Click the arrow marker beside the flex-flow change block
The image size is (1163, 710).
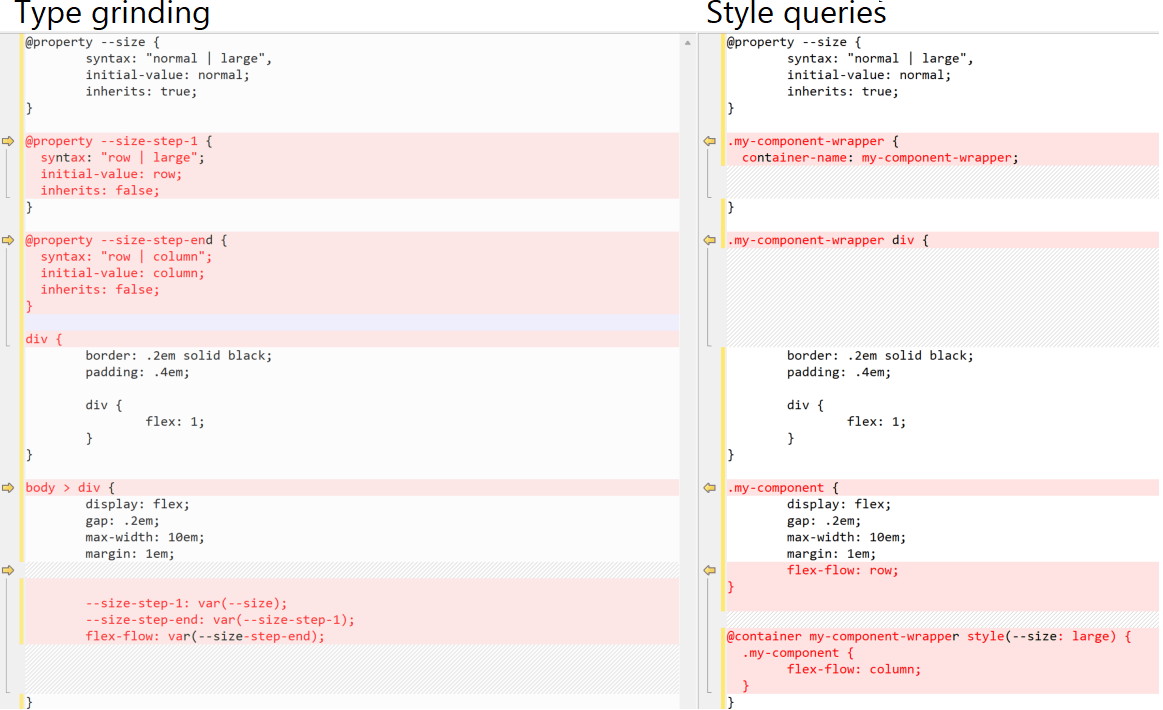(x=8, y=570)
